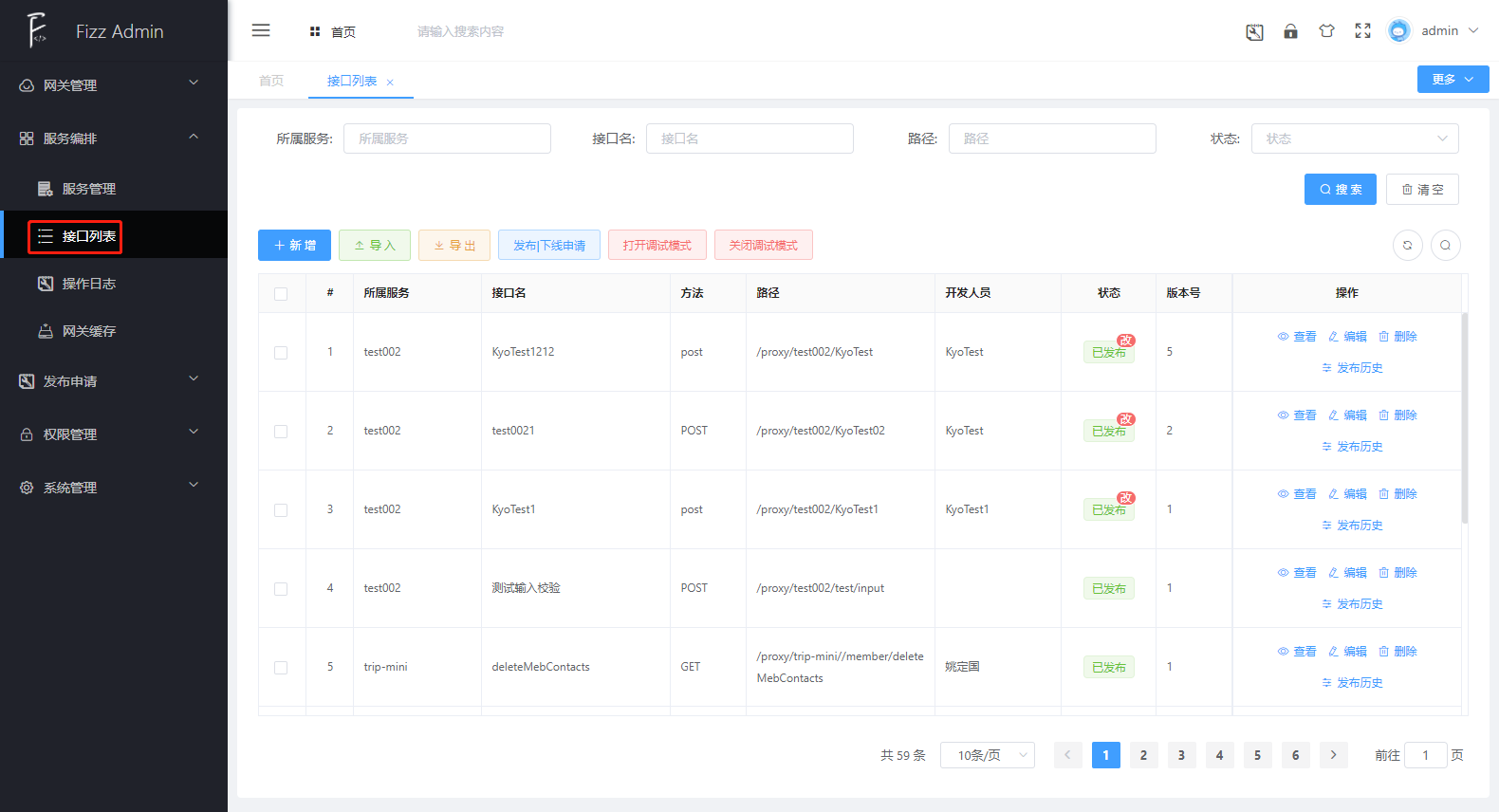
Task: Expand the 系统管理 sidebar menu
Action: 114,488
